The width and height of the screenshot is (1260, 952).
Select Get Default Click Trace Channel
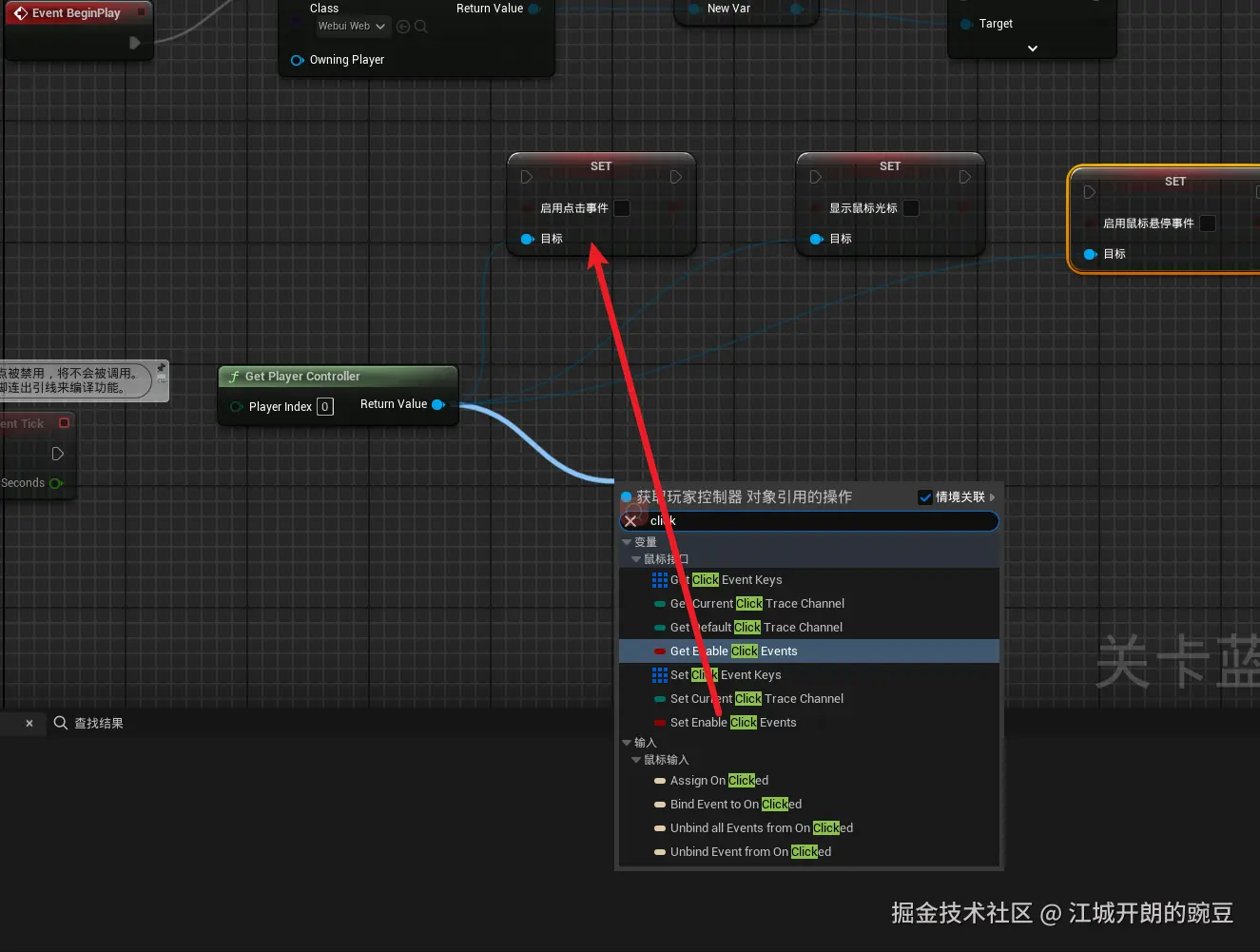coord(809,628)
